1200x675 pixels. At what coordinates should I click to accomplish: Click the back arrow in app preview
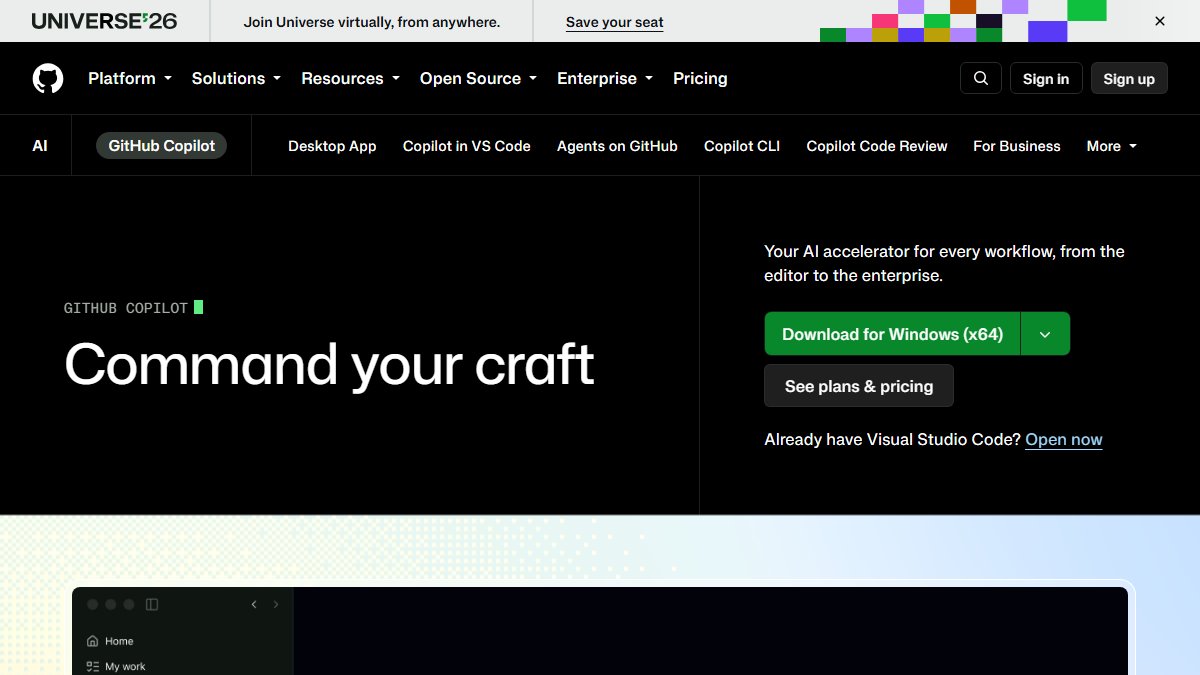[x=254, y=604]
